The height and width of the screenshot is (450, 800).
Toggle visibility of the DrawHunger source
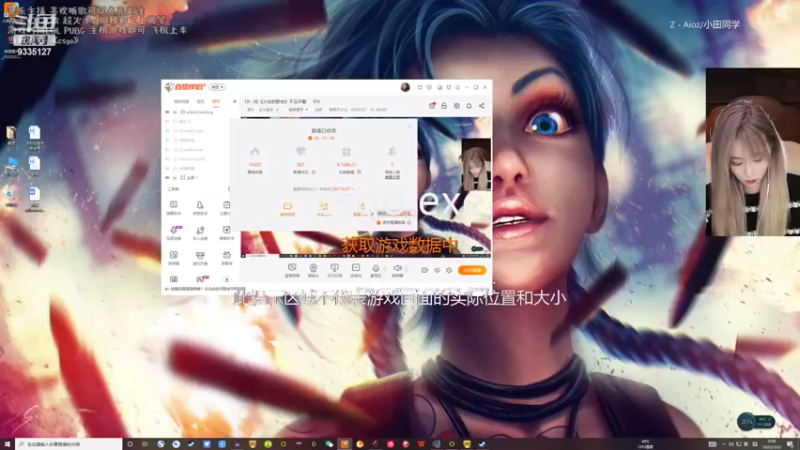coord(167,131)
